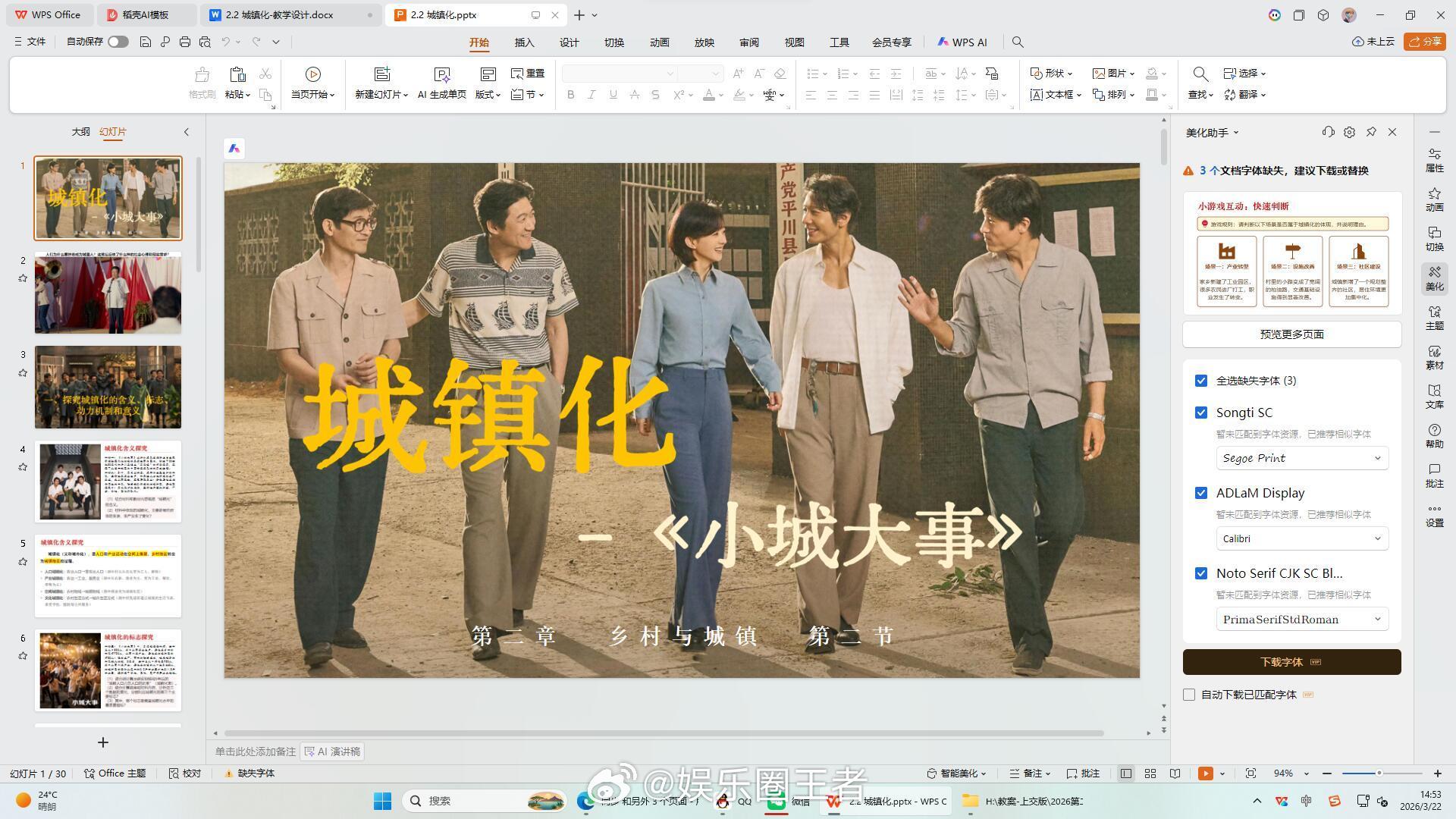
Task: Open the 属性 panel in right sidebar
Action: pos(1435,162)
